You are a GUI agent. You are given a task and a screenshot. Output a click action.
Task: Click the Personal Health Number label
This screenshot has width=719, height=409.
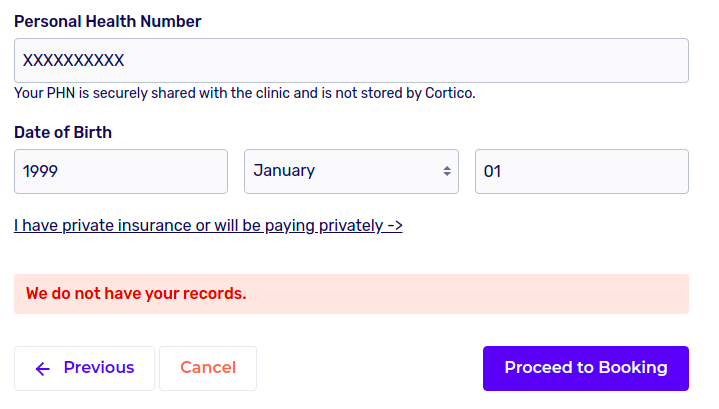tap(107, 21)
